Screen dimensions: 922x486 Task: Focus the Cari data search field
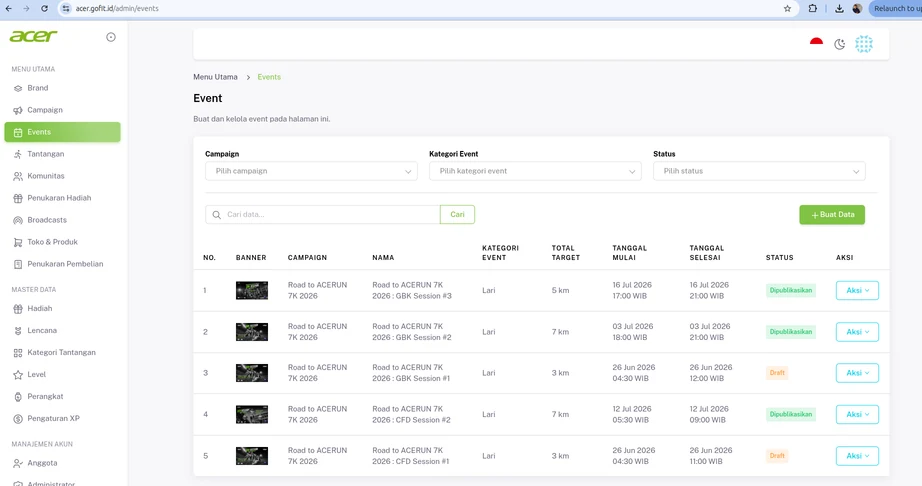click(322, 214)
